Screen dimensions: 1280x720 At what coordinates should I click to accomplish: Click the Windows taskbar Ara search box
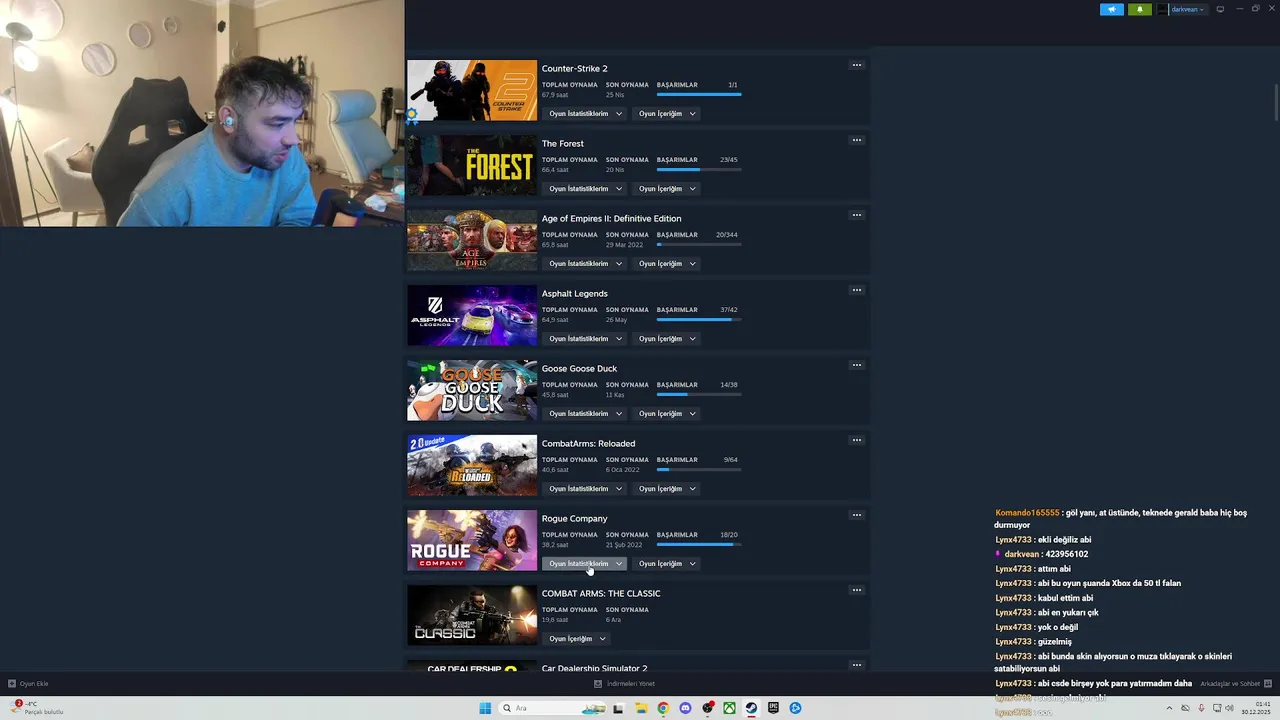(x=553, y=708)
